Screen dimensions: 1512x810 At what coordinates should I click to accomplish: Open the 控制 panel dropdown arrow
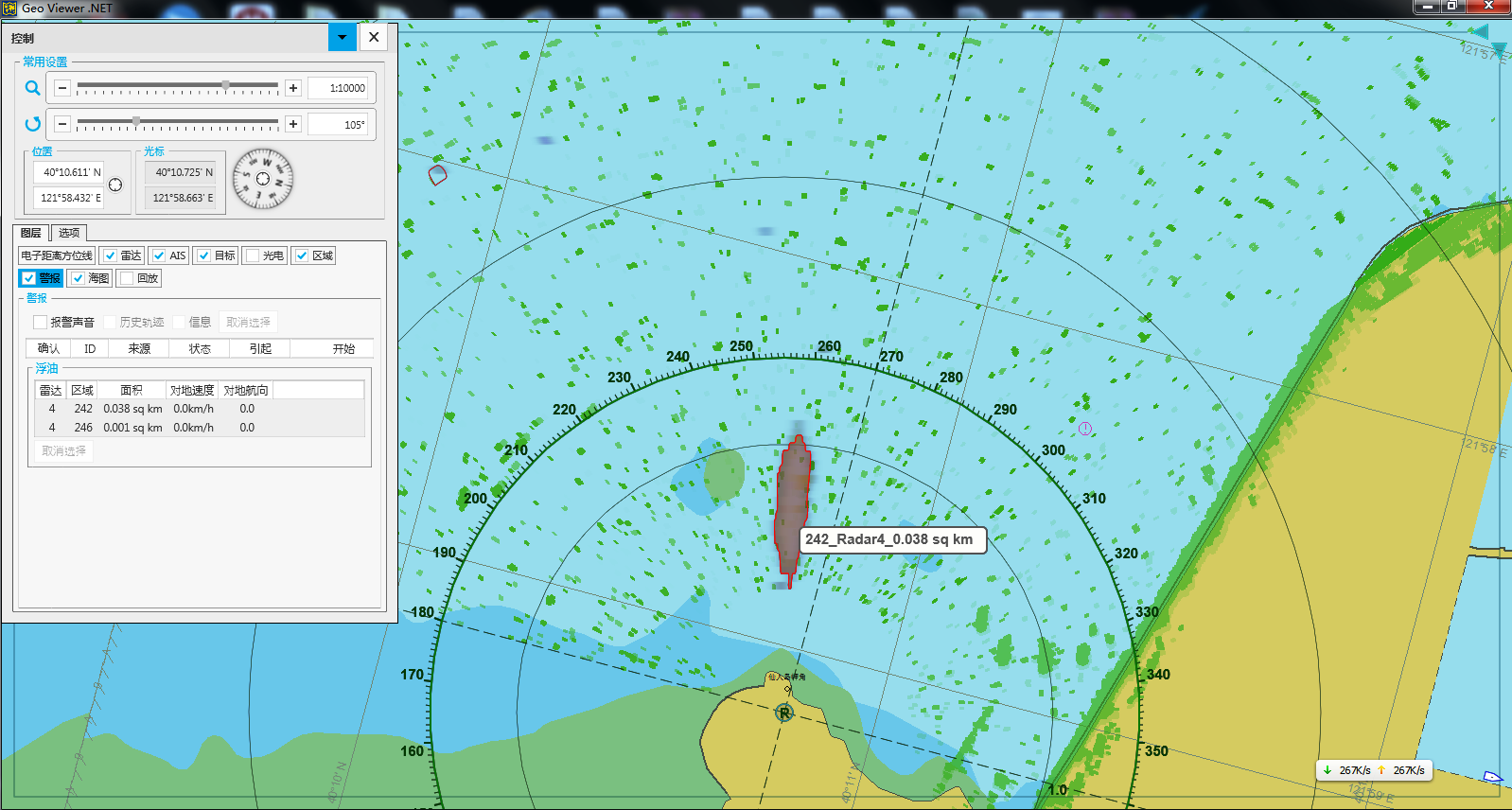(342, 37)
